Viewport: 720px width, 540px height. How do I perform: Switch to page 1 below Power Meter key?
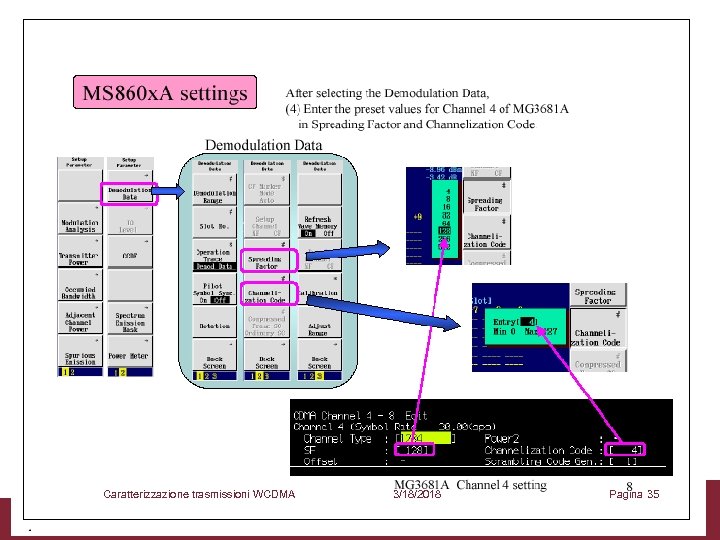click(116, 372)
